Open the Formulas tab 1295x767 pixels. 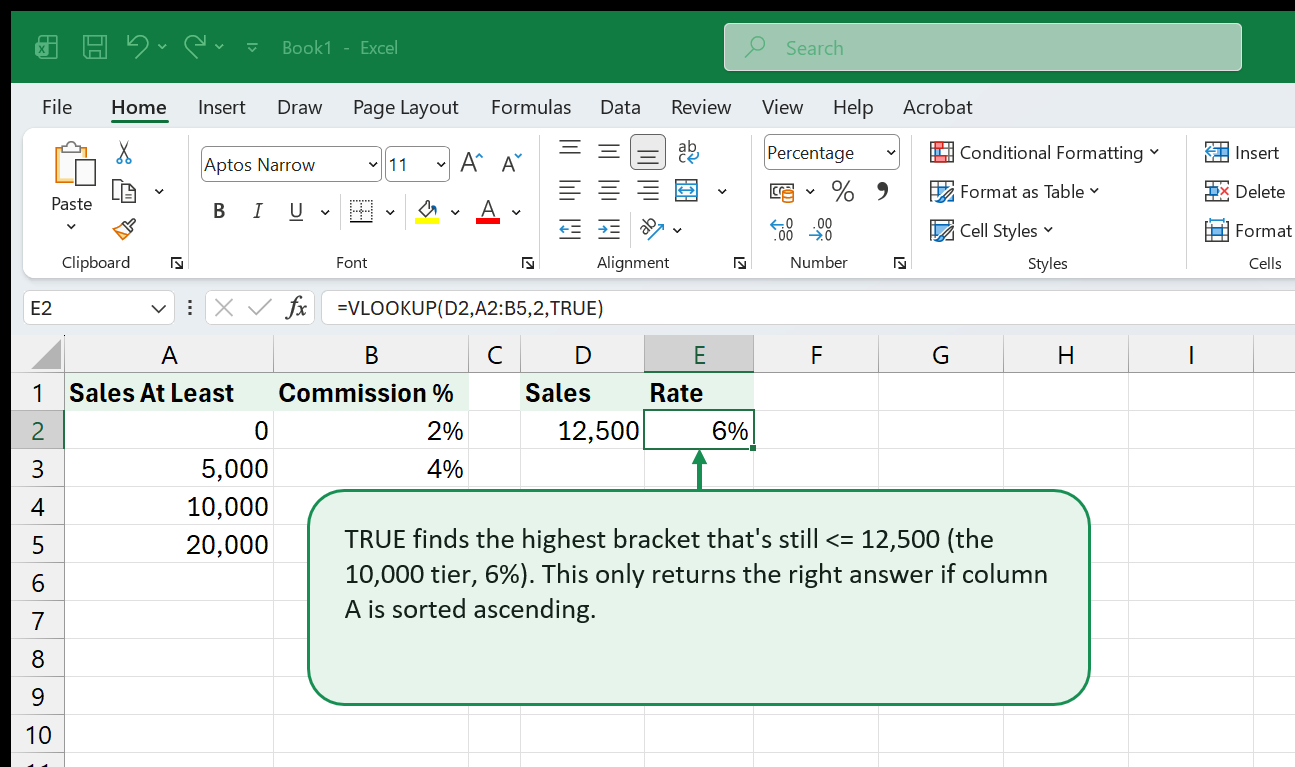click(x=531, y=107)
